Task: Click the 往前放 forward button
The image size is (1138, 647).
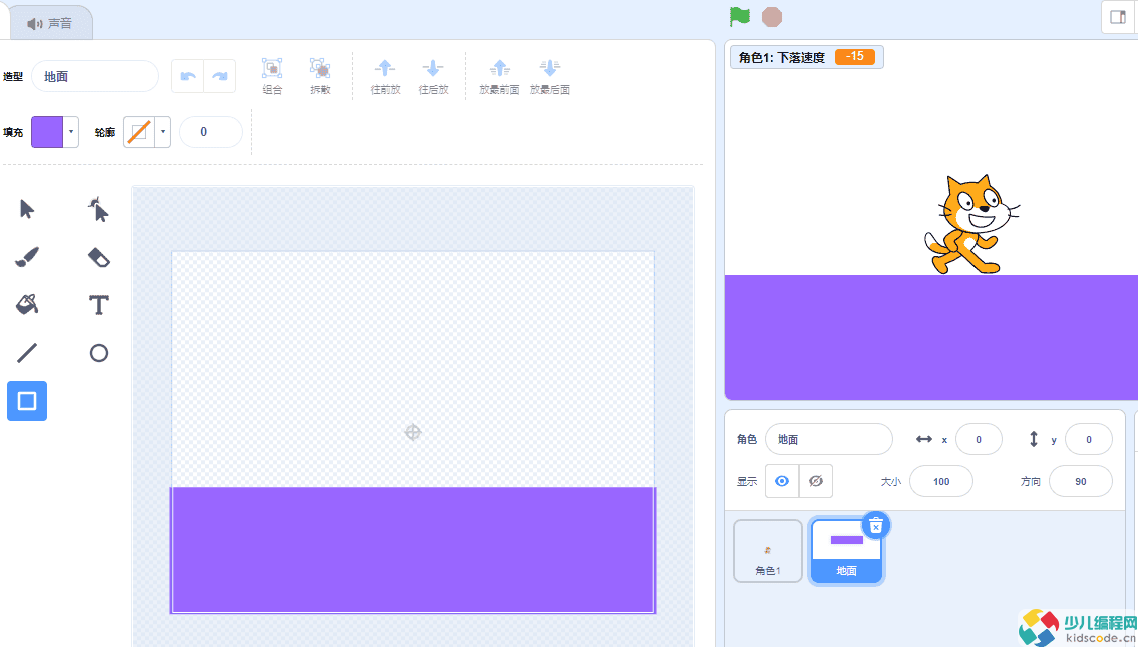Action: pyautogui.click(x=385, y=77)
